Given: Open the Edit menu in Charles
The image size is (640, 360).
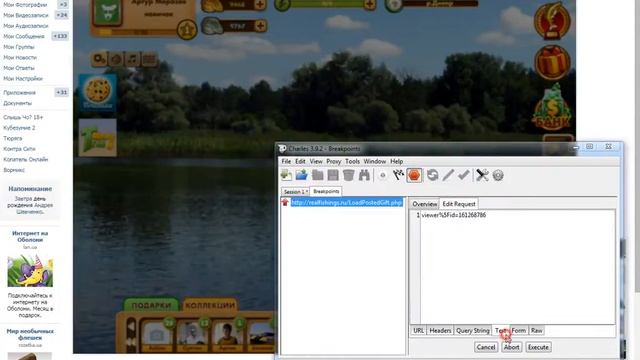Looking at the screenshot, I should pyautogui.click(x=300, y=161).
